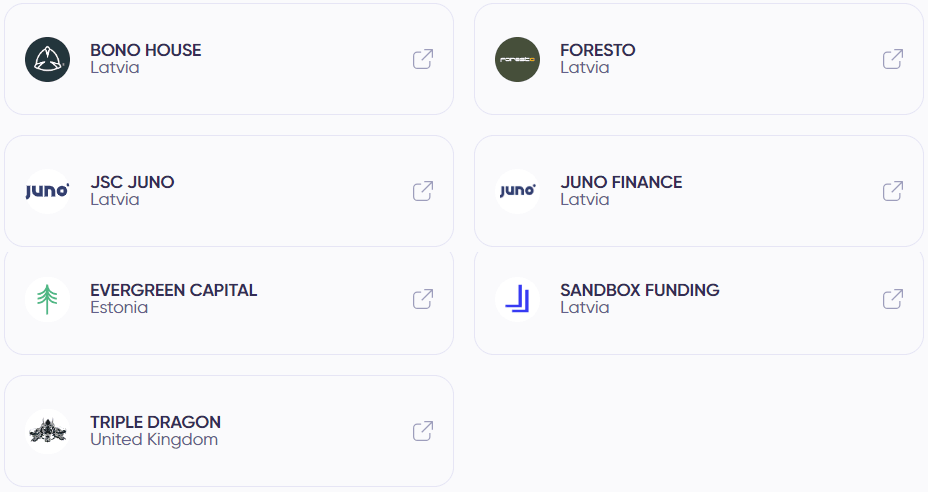
Task: Click the JUNO FINANCE company name
Action: click(621, 182)
